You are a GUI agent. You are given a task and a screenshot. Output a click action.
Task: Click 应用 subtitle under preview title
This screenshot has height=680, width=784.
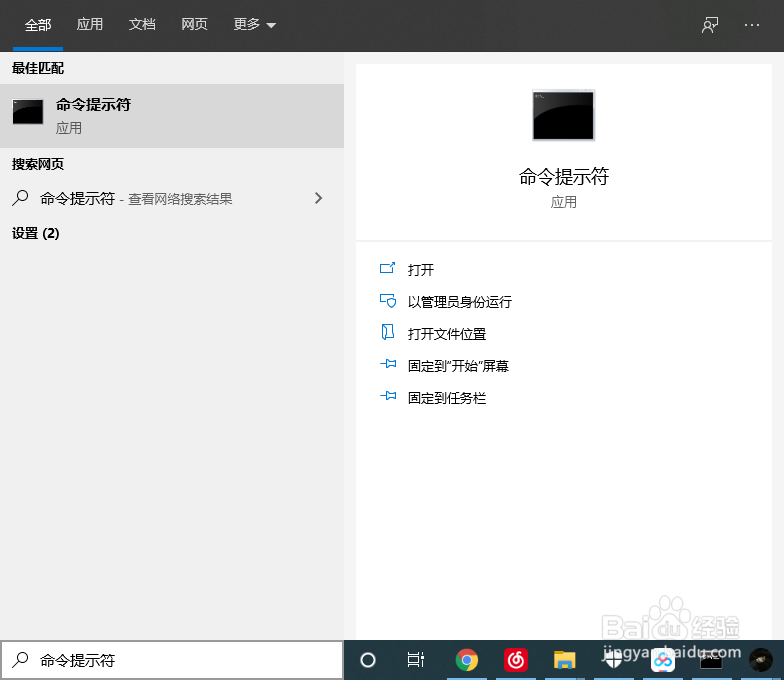[x=564, y=202]
